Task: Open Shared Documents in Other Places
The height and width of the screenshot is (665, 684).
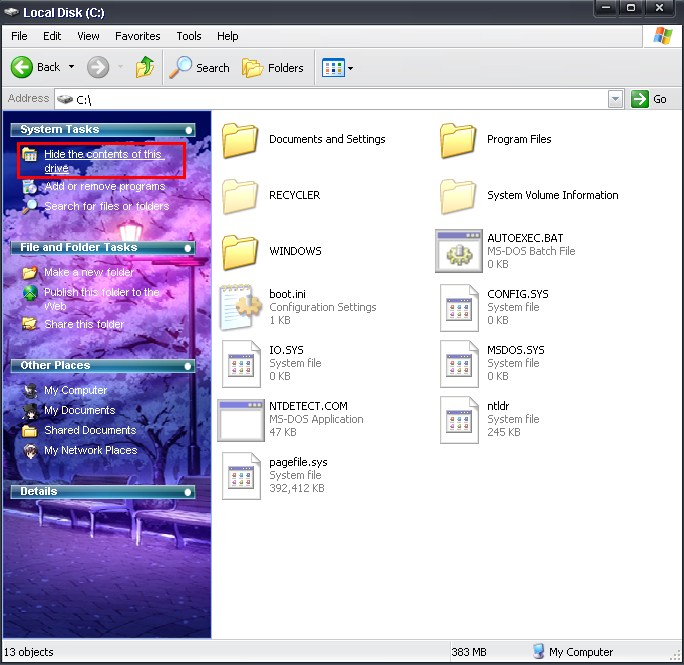Action: [x=90, y=430]
